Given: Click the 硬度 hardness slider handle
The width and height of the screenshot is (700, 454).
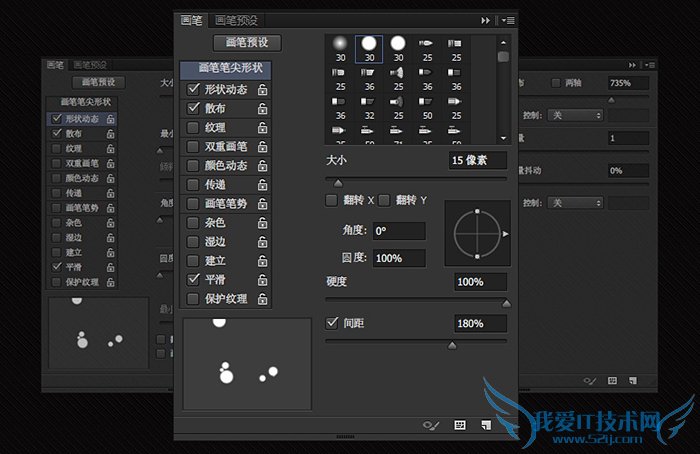Looking at the screenshot, I should (x=505, y=303).
